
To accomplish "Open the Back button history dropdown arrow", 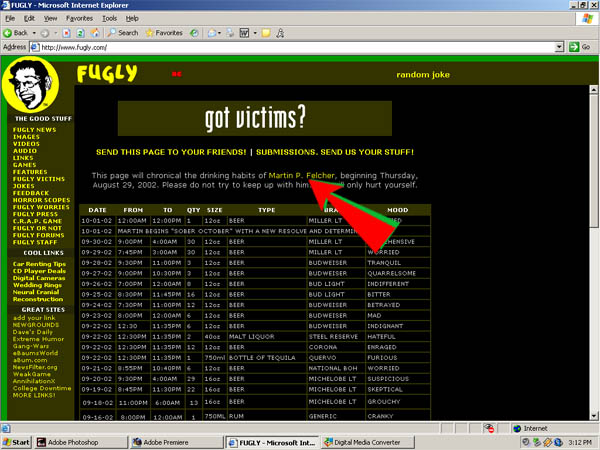I will [34, 33].
